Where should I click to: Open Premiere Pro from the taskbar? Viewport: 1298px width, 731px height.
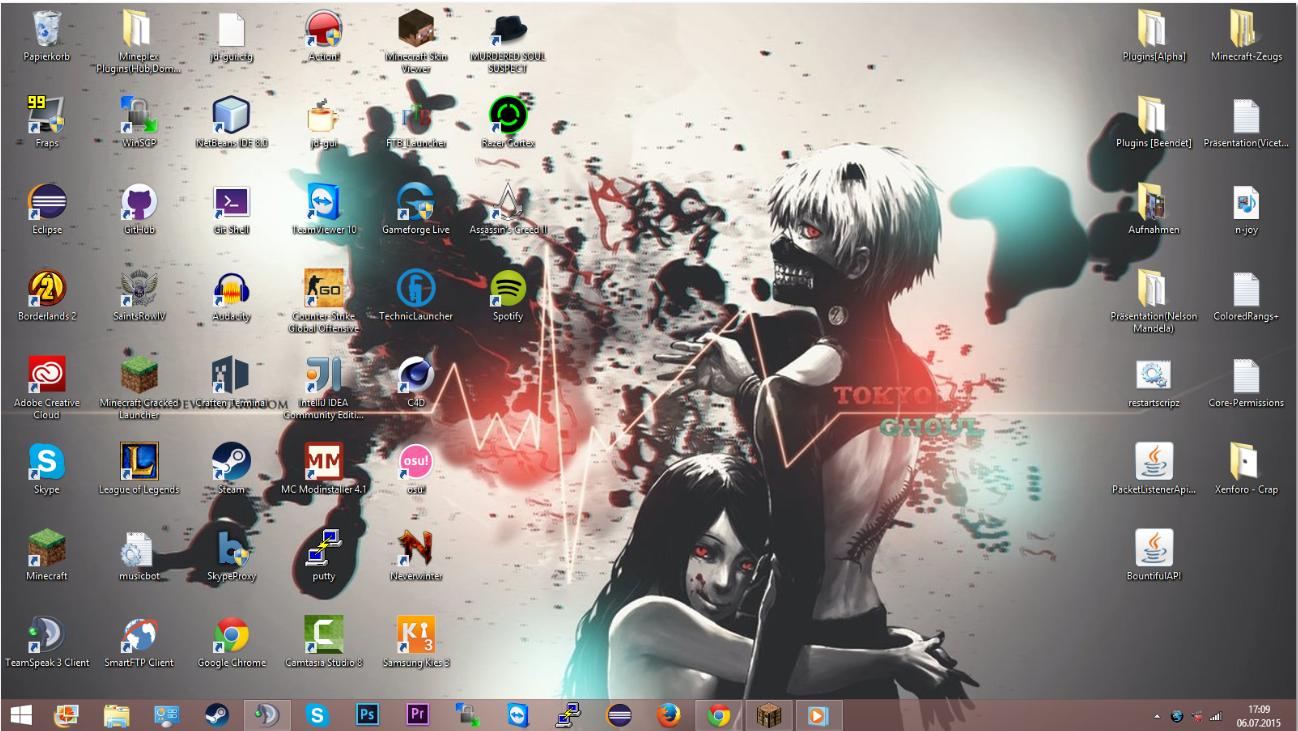pyautogui.click(x=418, y=715)
